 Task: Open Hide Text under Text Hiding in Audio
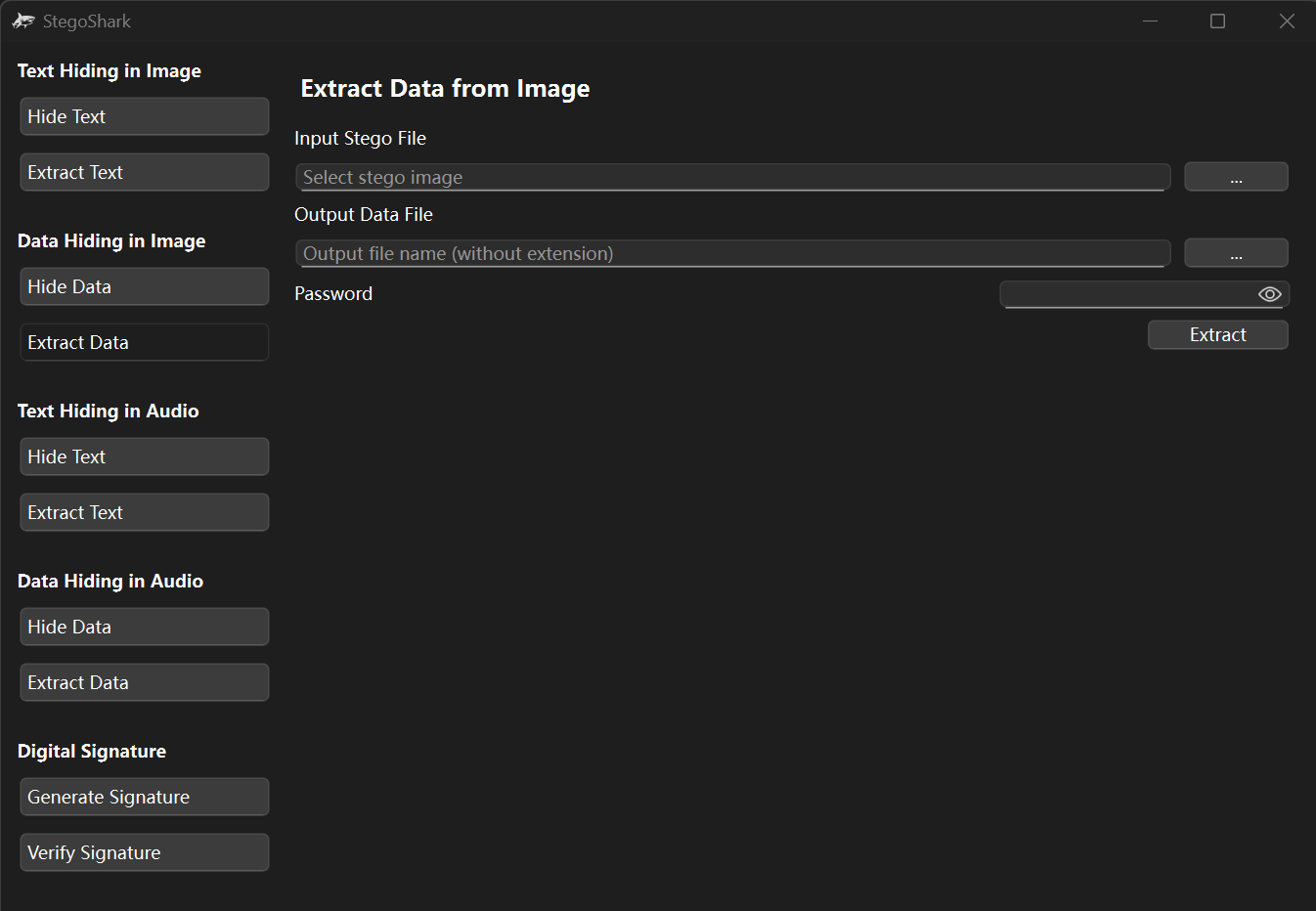pyautogui.click(x=145, y=456)
